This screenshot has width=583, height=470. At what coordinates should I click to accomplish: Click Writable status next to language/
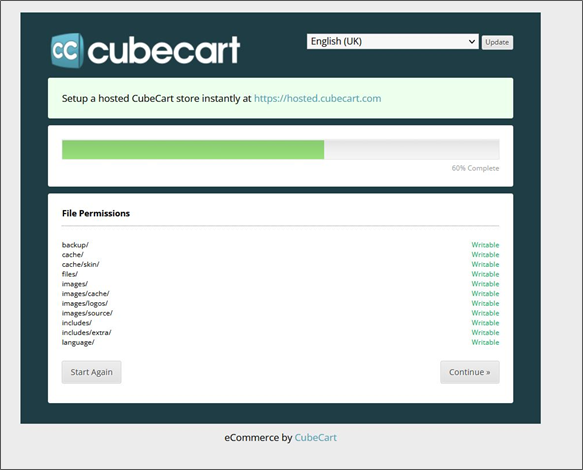485,342
